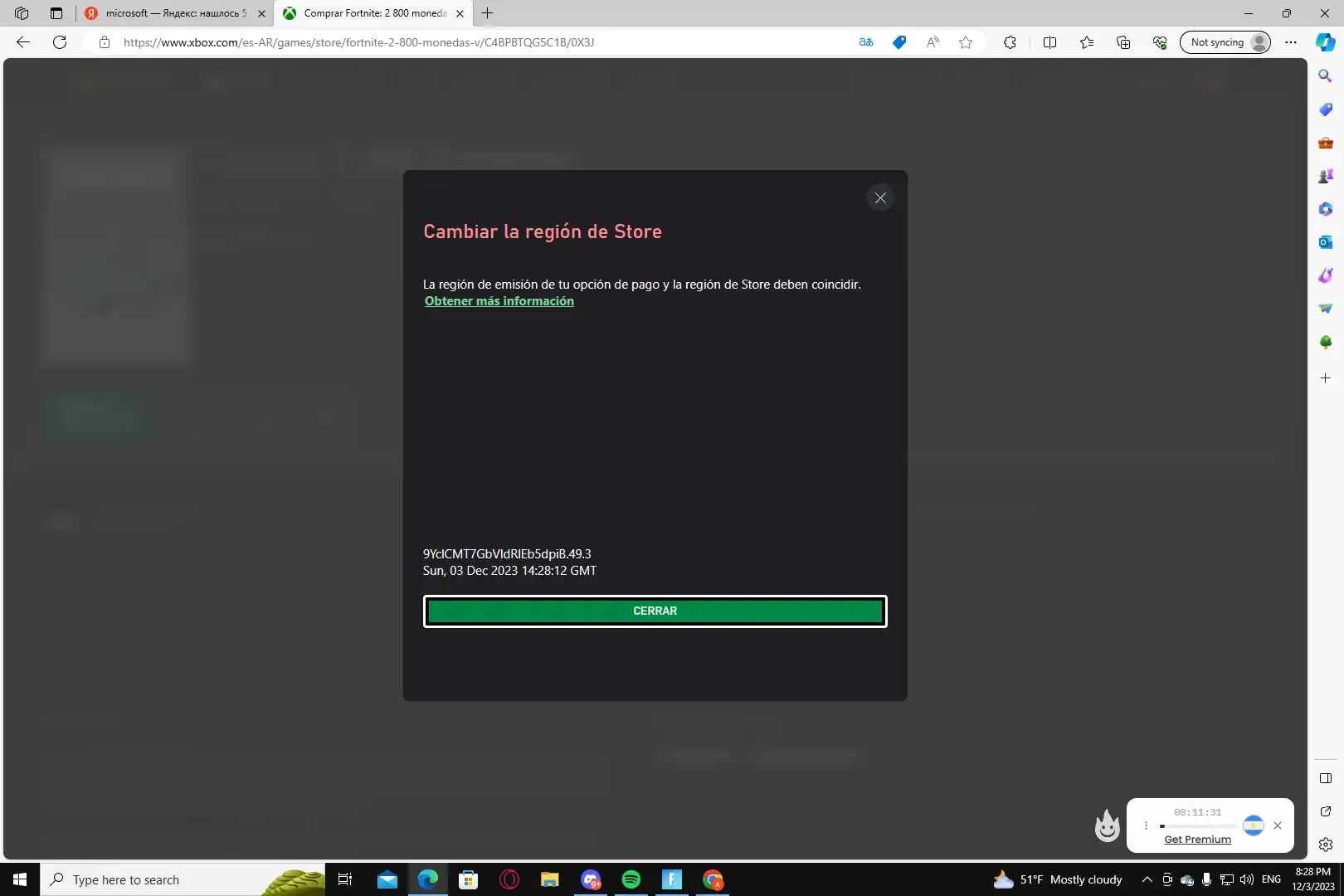Activate Read aloud icon
The width and height of the screenshot is (1344, 896).
tap(933, 42)
